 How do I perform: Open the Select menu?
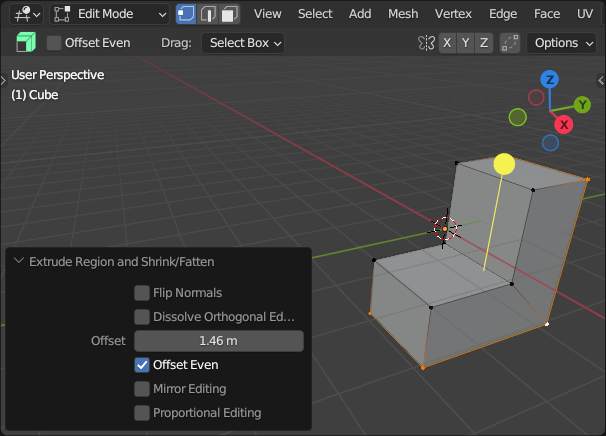315,14
